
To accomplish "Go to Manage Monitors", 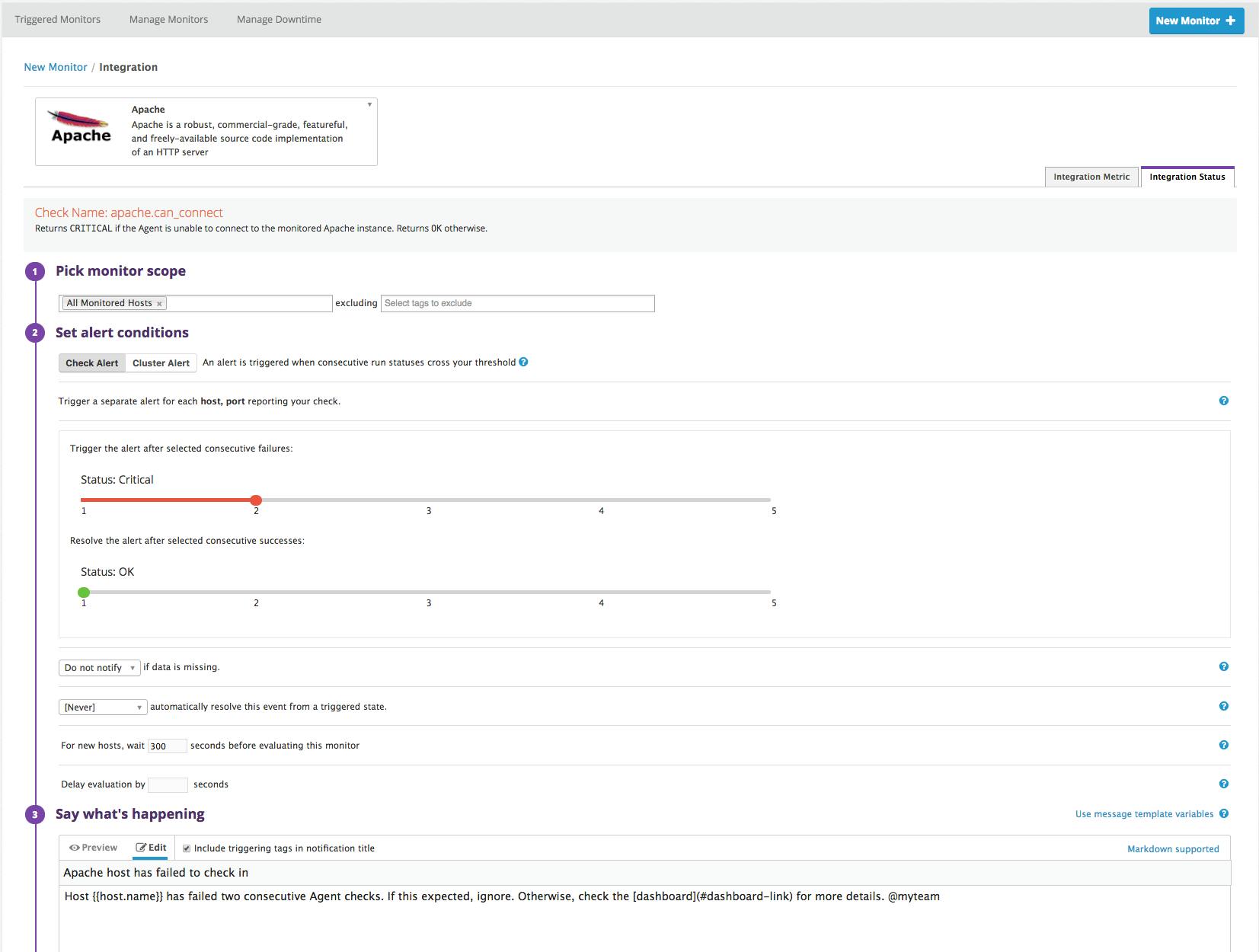I will [x=168, y=19].
